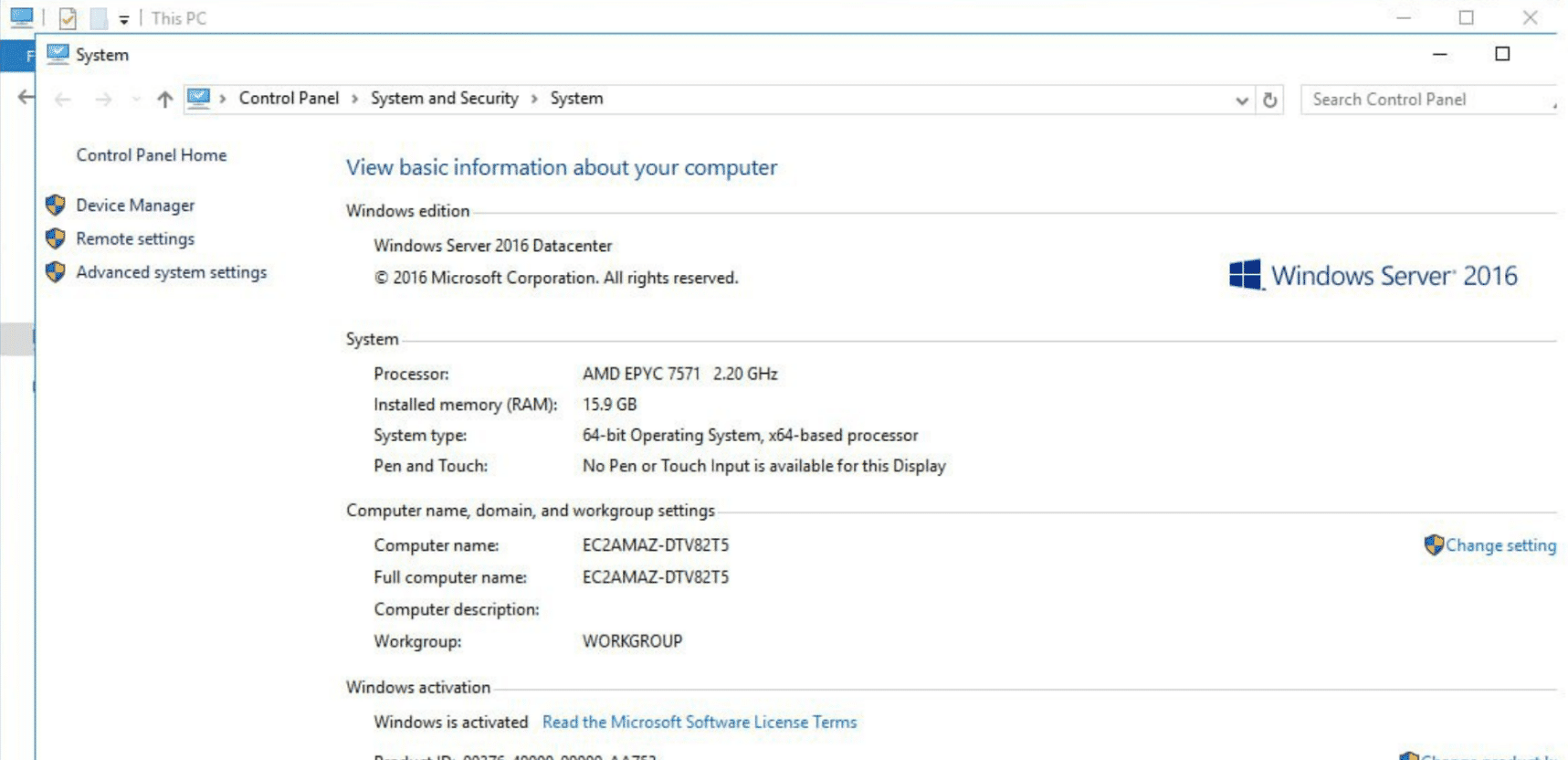This screenshot has width=1568, height=760.
Task: Click the Device Manager shield icon
Action: [56, 206]
